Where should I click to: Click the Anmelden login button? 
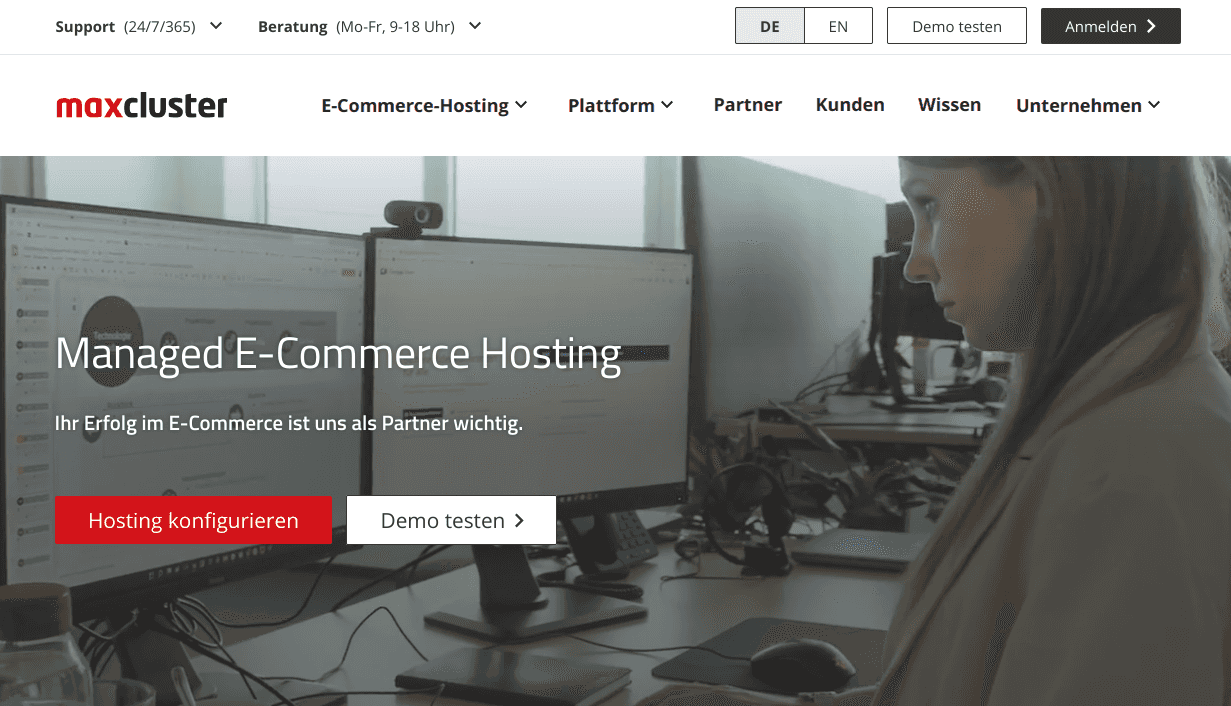point(1111,27)
